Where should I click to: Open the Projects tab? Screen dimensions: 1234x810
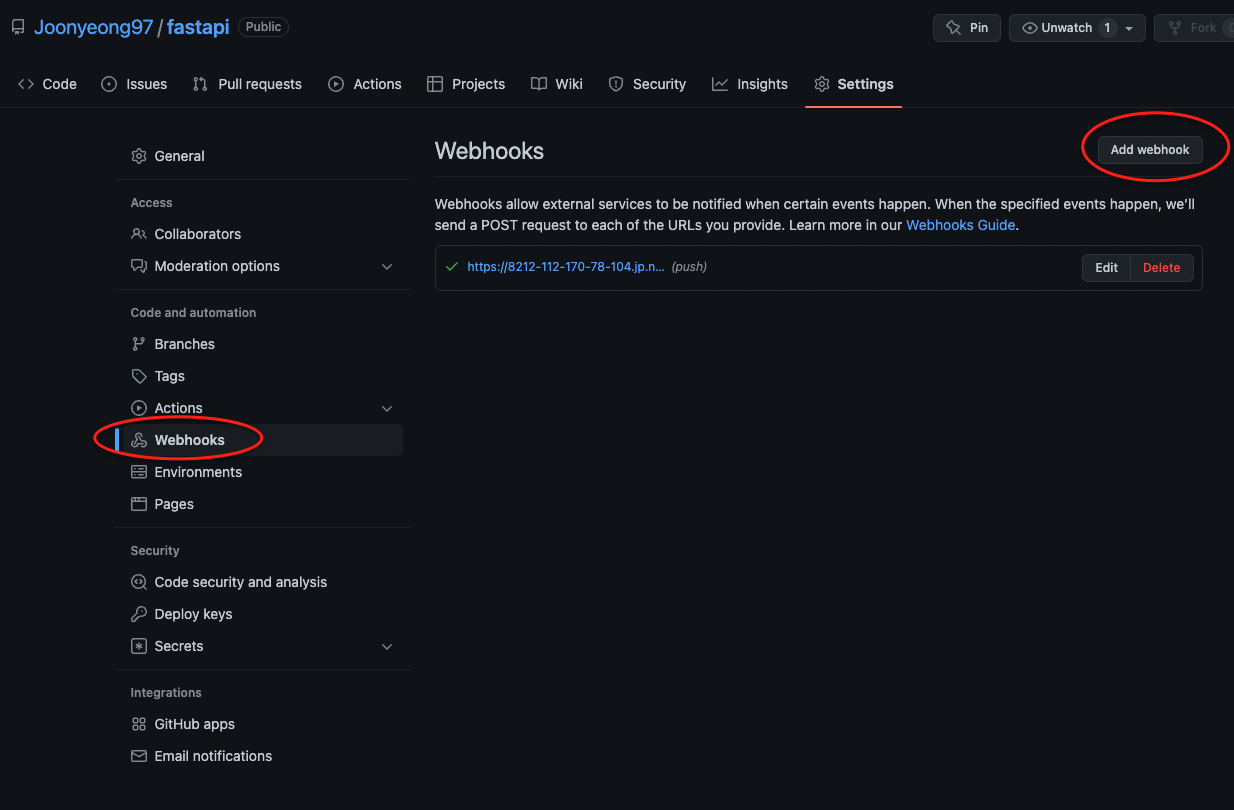pyautogui.click(x=466, y=84)
